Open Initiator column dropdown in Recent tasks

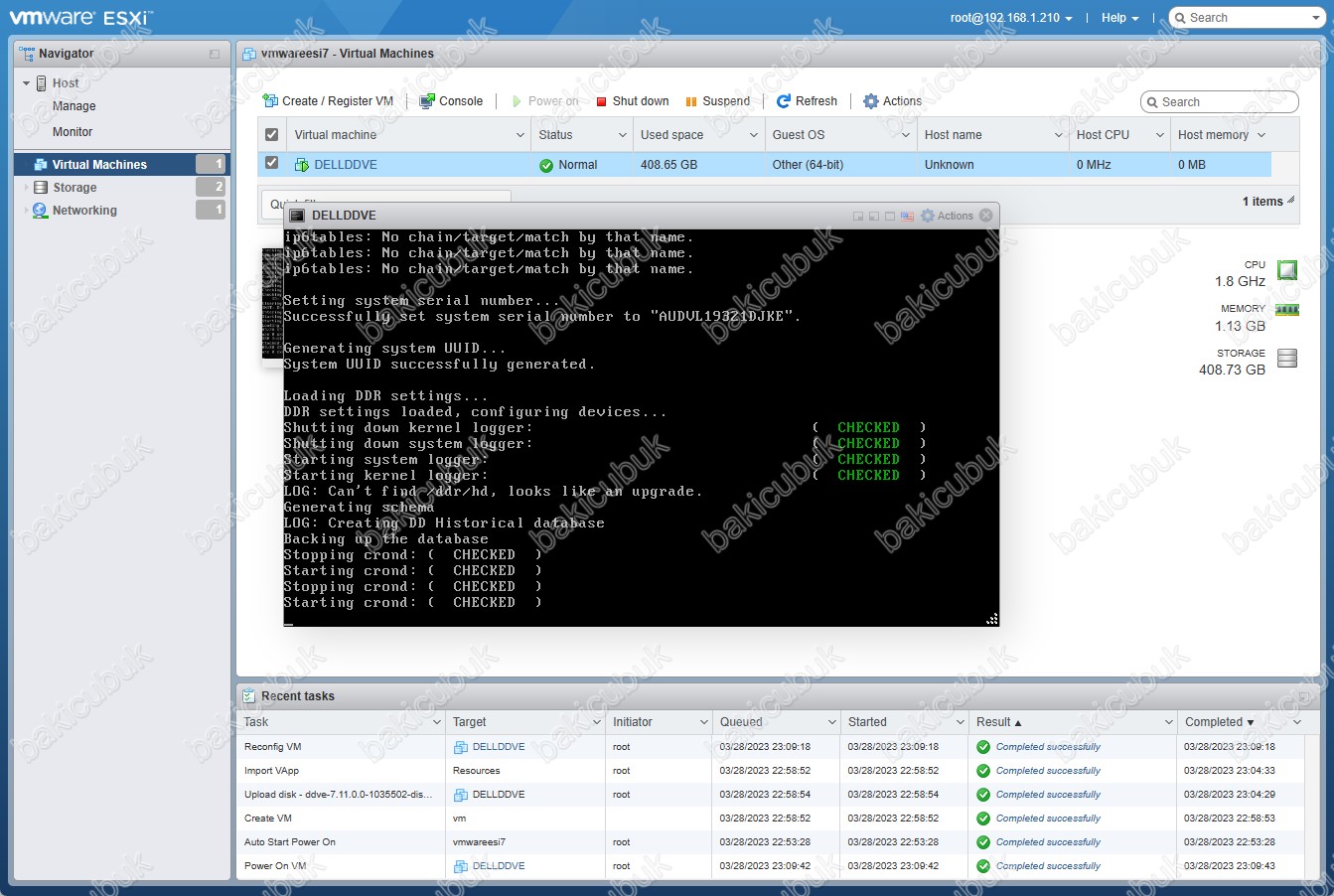pyautogui.click(x=704, y=722)
